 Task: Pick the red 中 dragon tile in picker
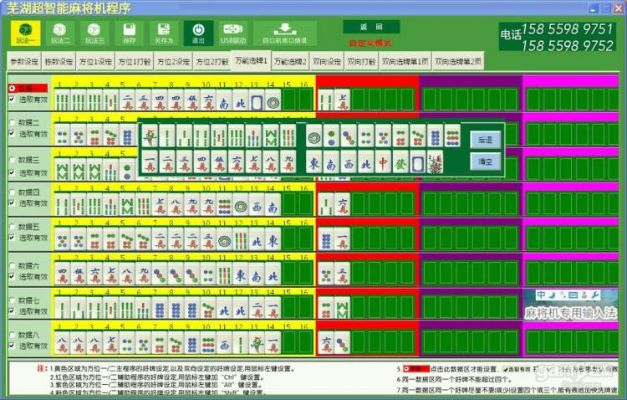click(x=383, y=162)
